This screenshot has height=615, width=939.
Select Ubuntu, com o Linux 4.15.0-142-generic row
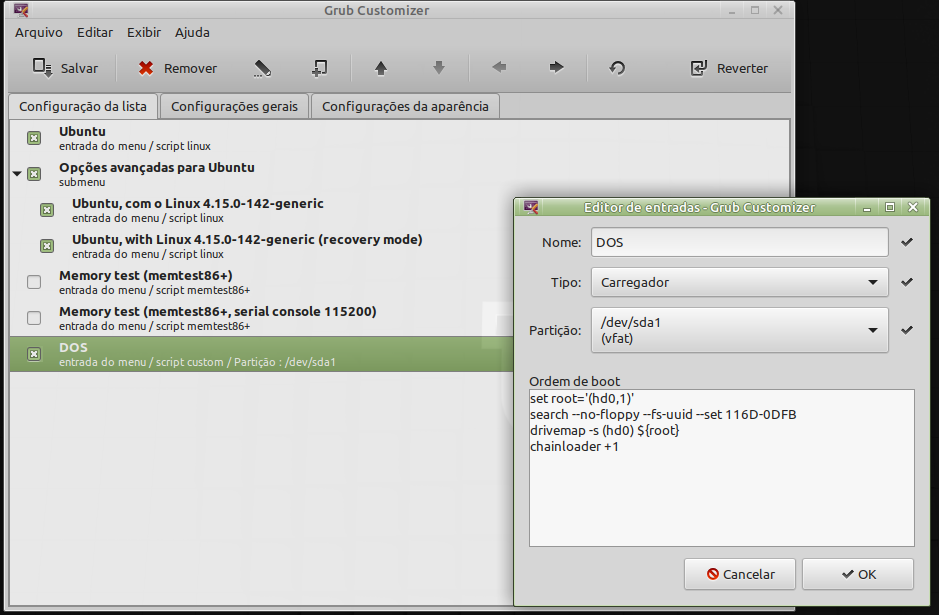tap(261, 210)
